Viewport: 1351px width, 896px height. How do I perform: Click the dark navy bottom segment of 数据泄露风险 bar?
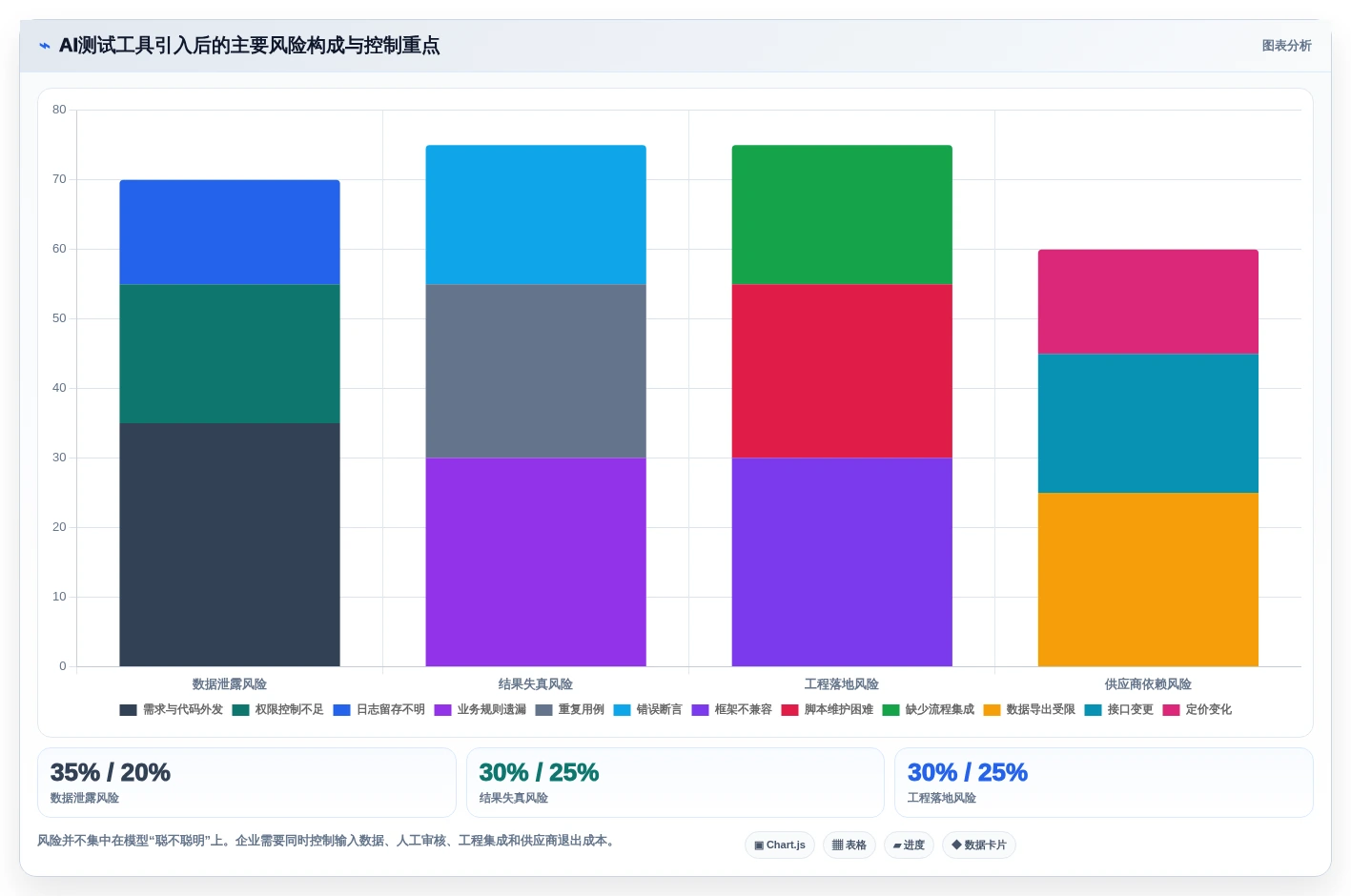(230, 545)
